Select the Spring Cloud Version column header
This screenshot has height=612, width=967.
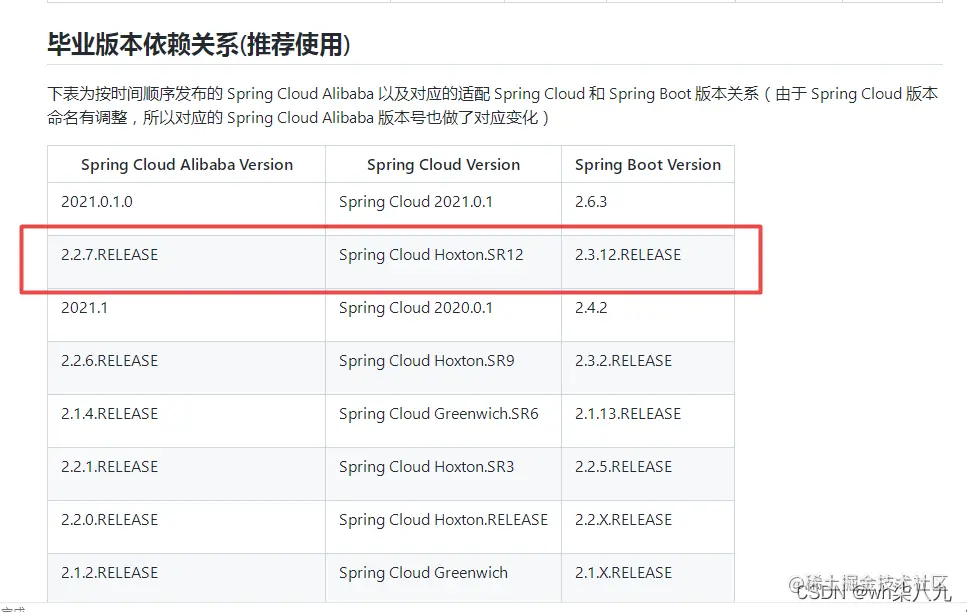tap(443, 164)
